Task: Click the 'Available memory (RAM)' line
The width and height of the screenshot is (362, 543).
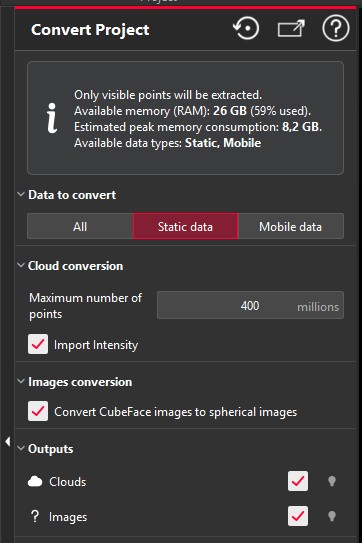Action: pos(193,111)
